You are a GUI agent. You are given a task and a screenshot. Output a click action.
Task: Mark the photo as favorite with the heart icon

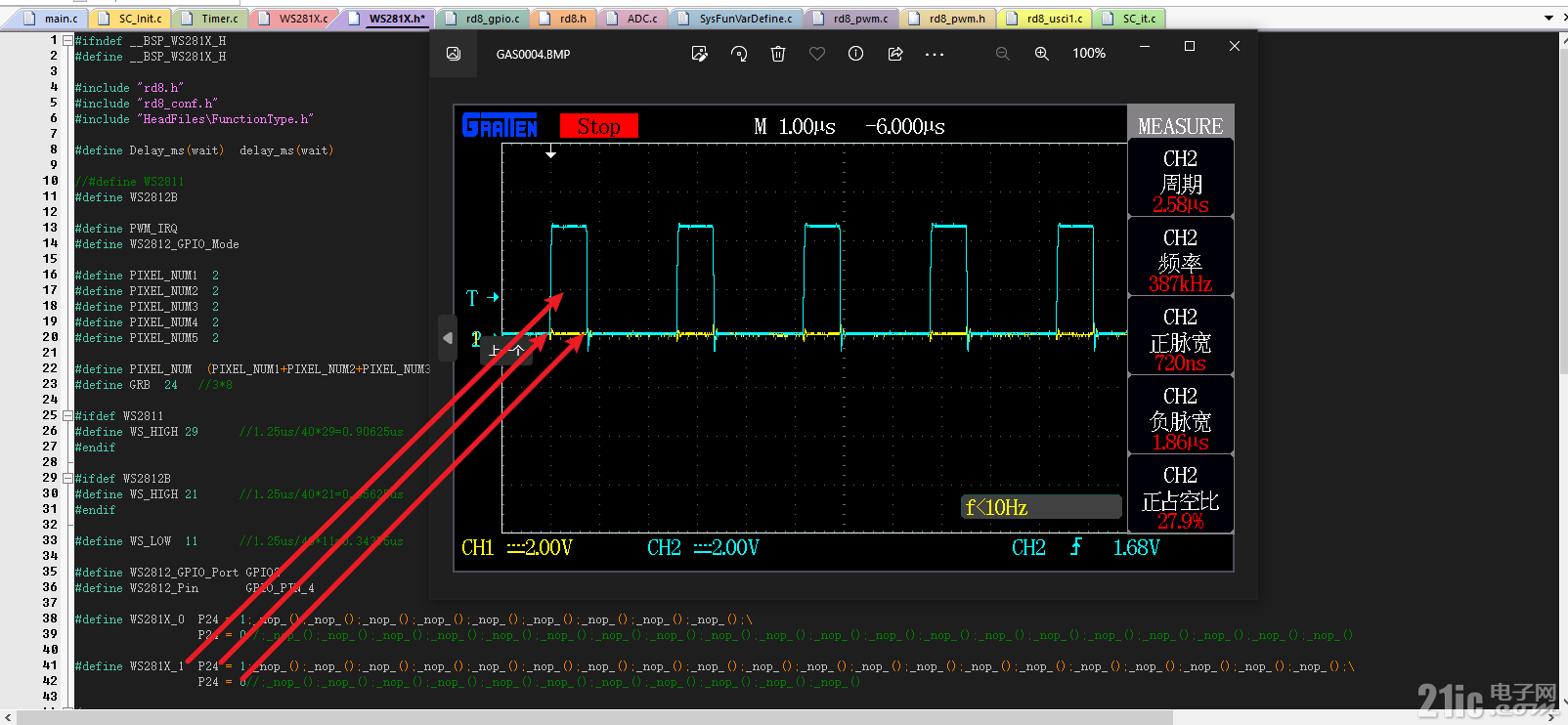click(x=817, y=54)
